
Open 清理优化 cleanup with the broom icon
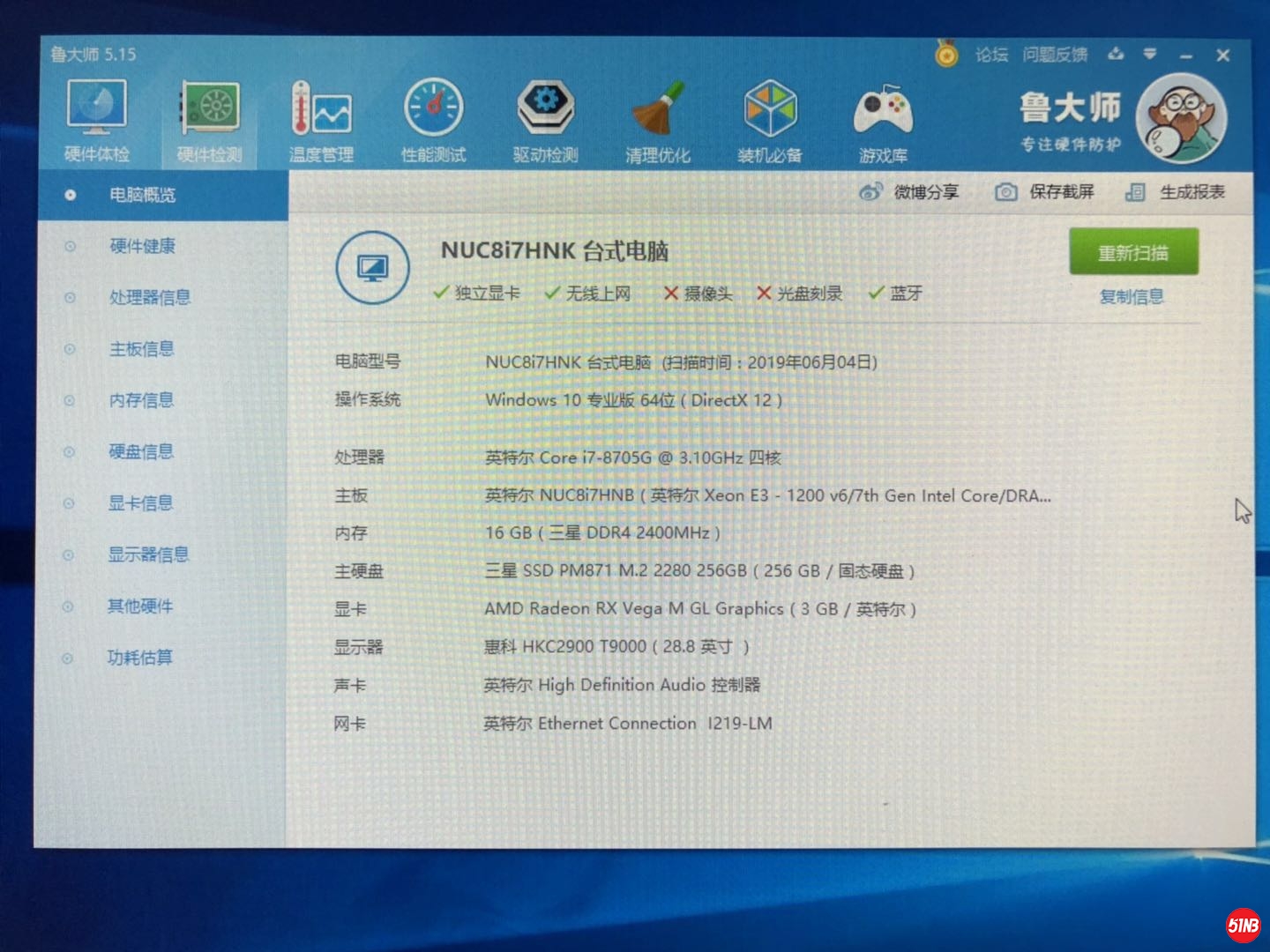[658, 119]
